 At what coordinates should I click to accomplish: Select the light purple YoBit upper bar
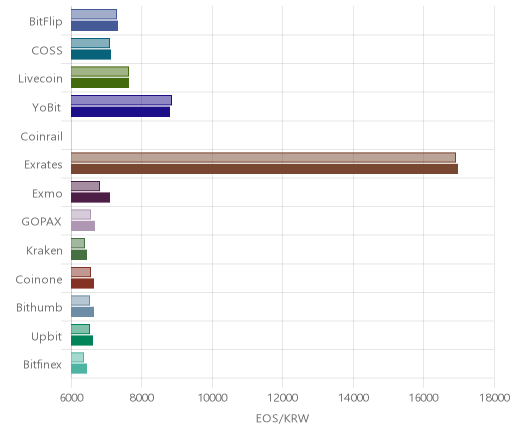click(121, 100)
